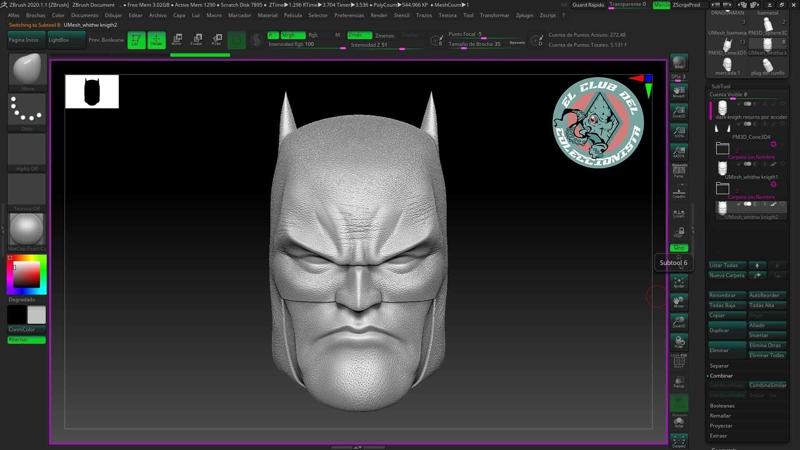Open the Zplugin menu
This screenshot has height=450, width=800.
pyautogui.click(x=524, y=15)
